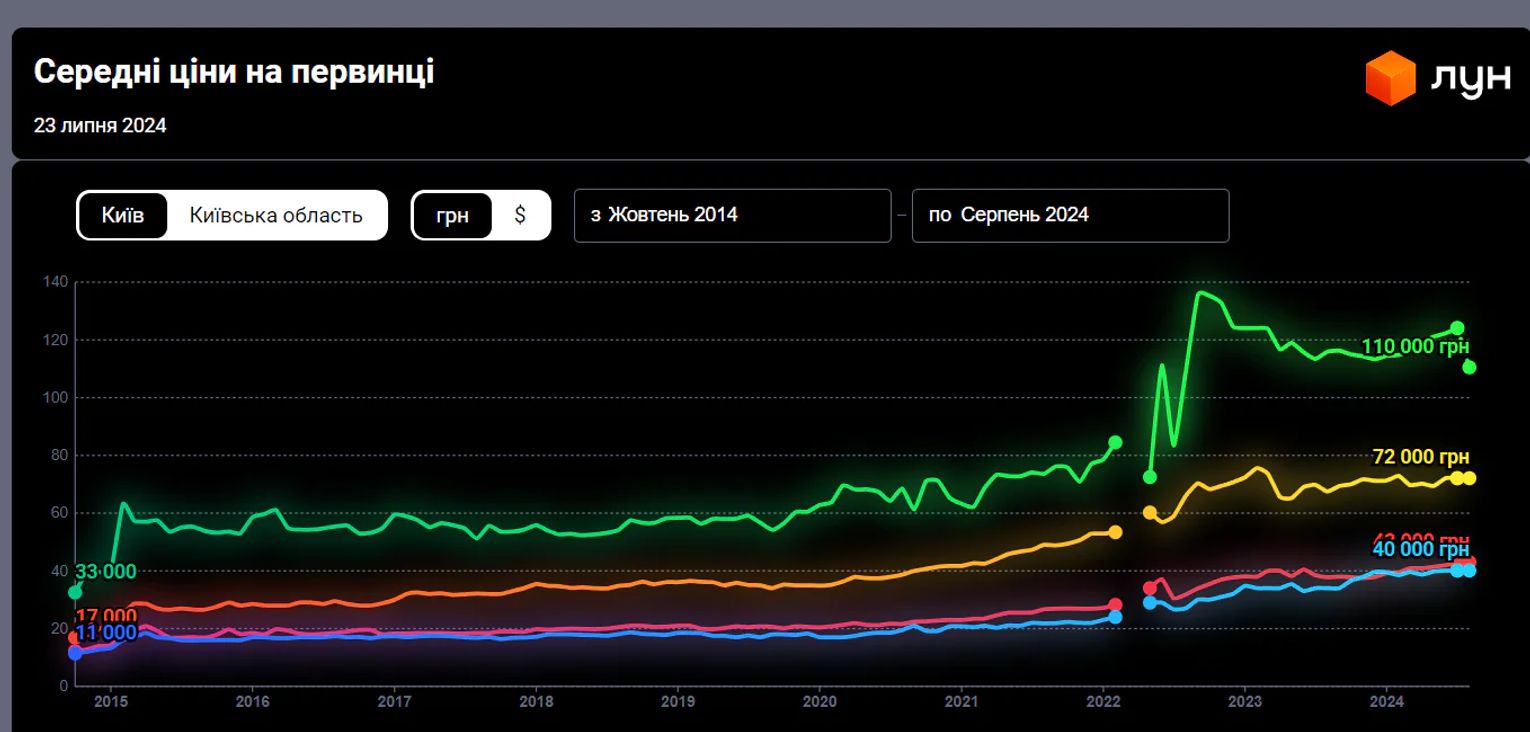
Task: Click green line start point labeled 33 000
Action: (75, 592)
